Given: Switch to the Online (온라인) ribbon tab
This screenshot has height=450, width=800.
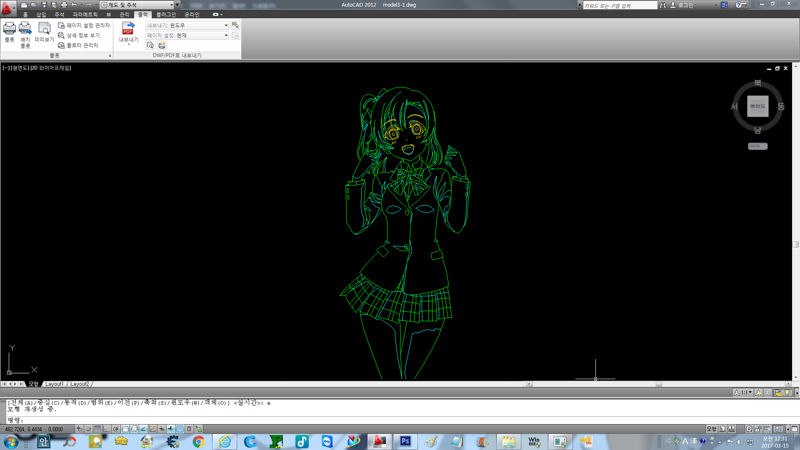Looking at the screenshot, I should point(192,15).
